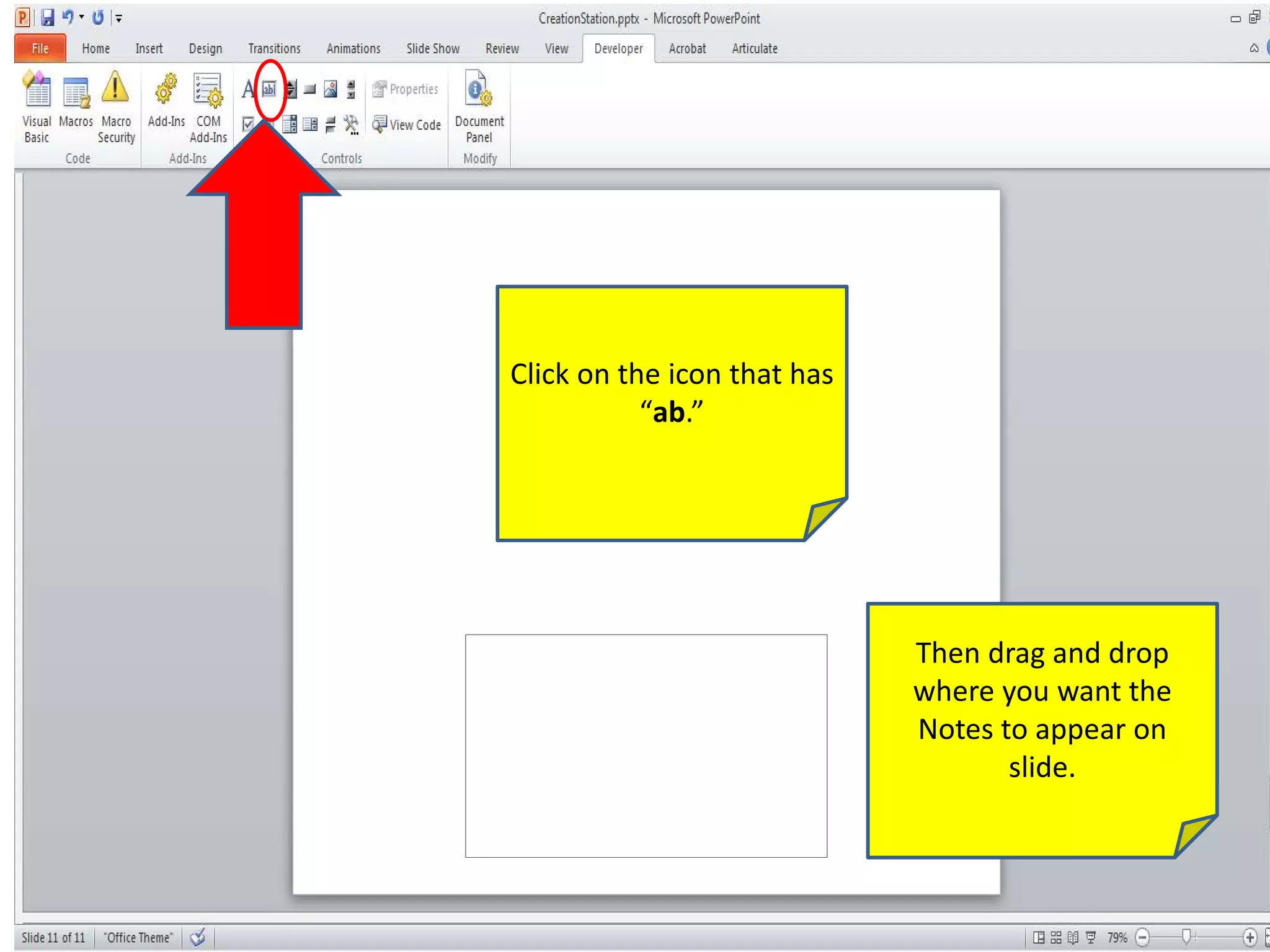
Task: Click the zoom out minus button
Action: coord(1142,937)
